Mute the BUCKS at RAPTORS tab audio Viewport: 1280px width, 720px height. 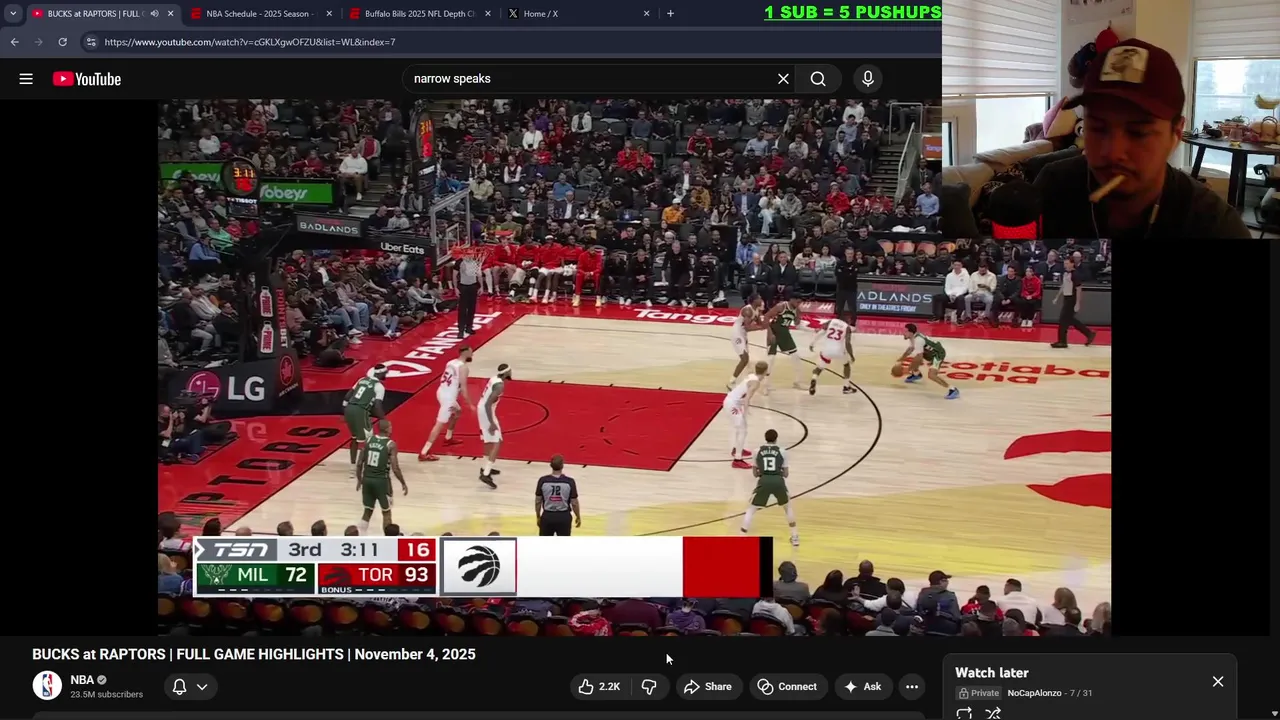tap(154, 14)
